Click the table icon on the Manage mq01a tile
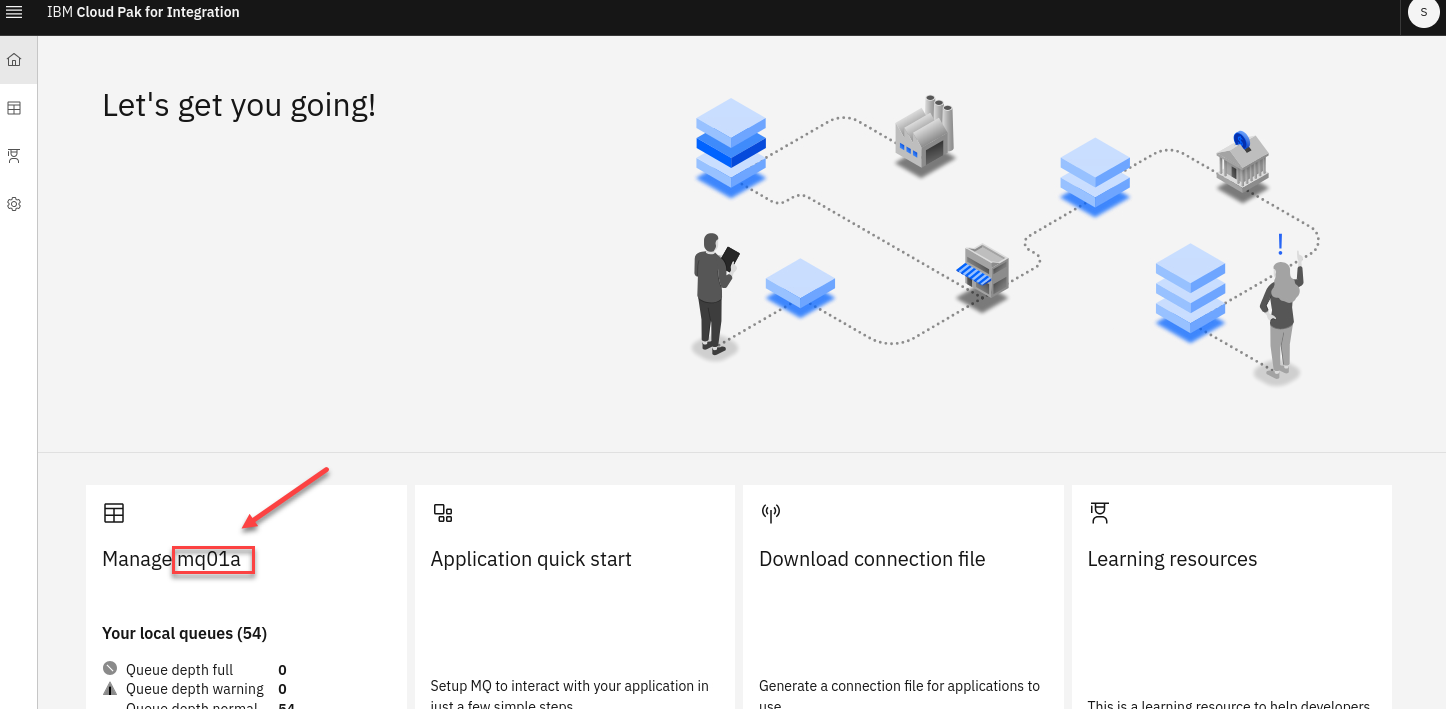 pos(114,513)
